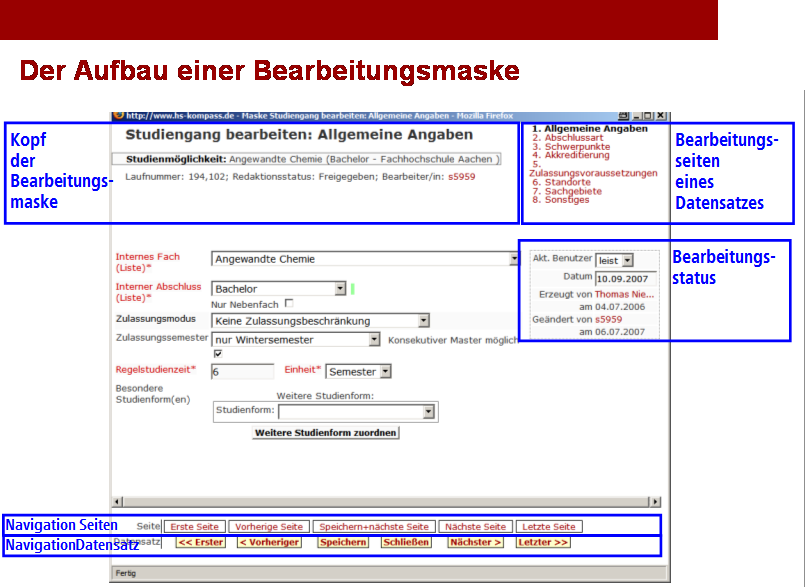Click the Speichern button
The image size is (805, 587).
343,542
